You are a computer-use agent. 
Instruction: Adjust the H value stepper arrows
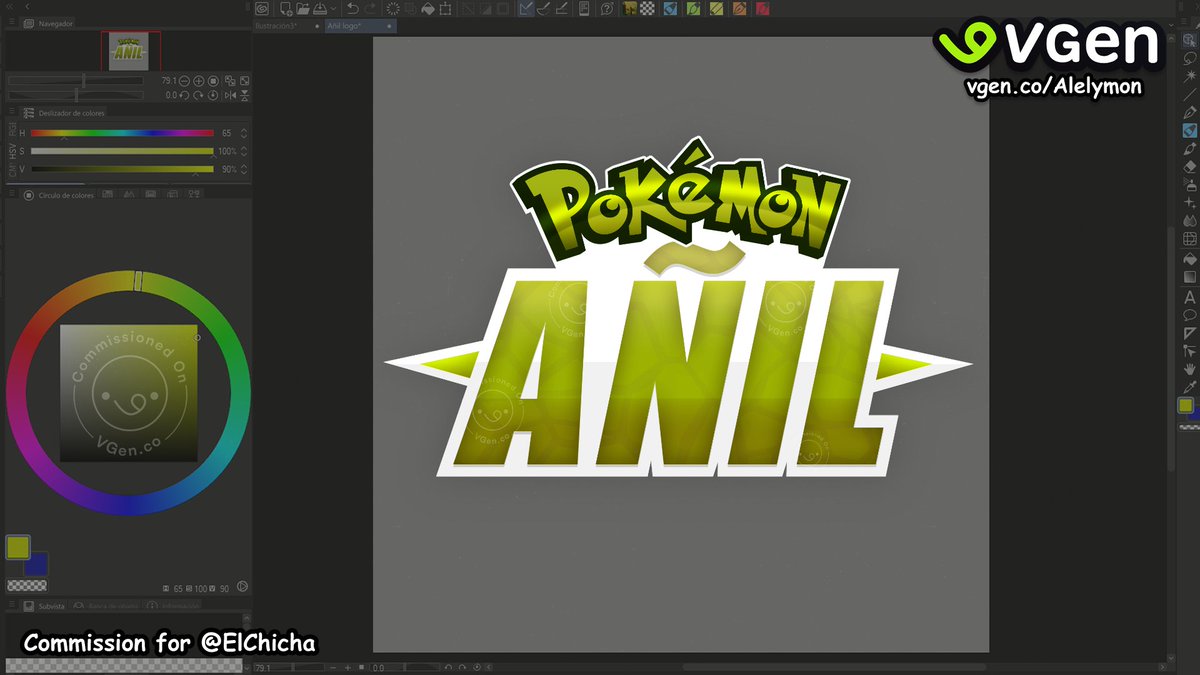tap(244, 133)
